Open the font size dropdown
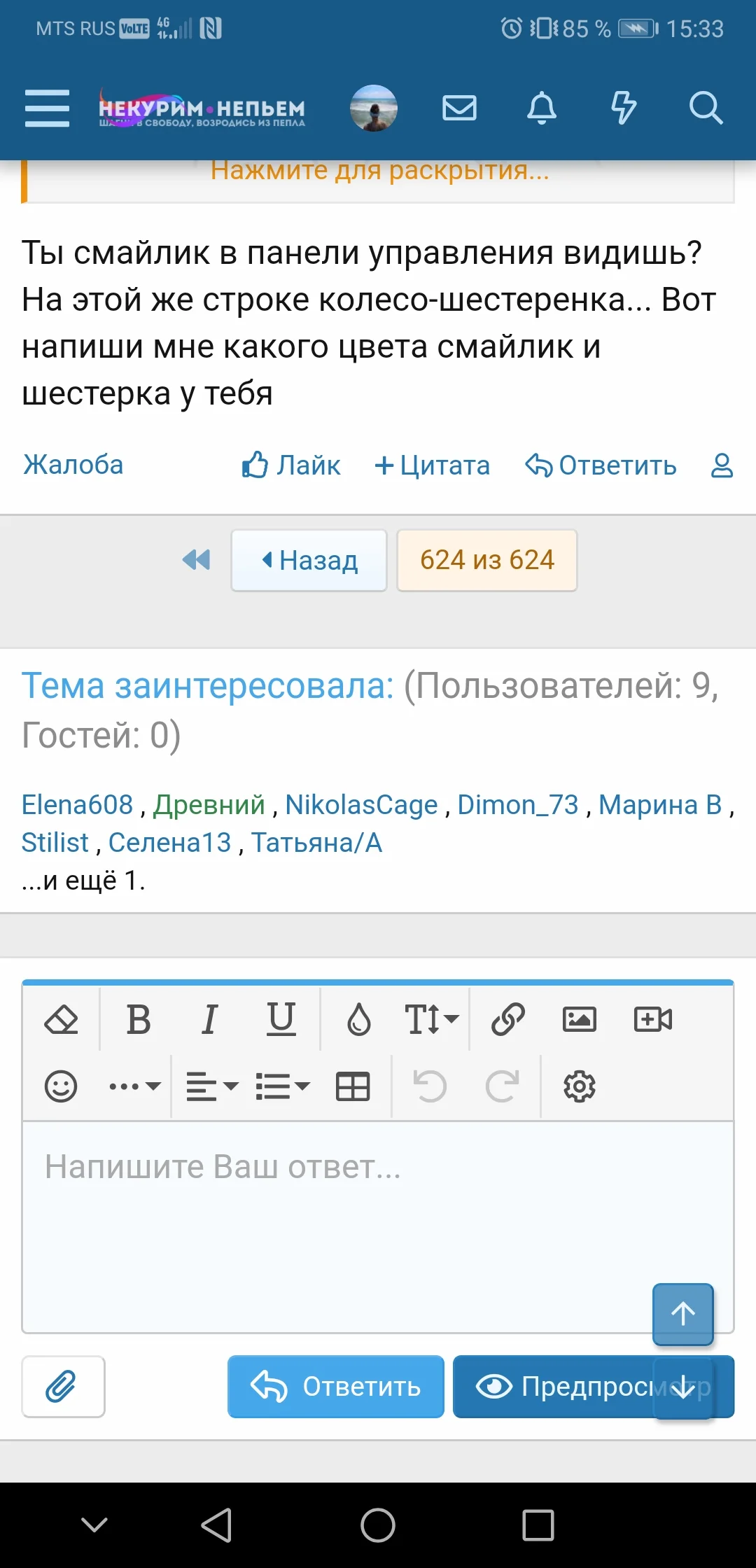Screen dimensions: 756x1568 tap(431, 1019)
